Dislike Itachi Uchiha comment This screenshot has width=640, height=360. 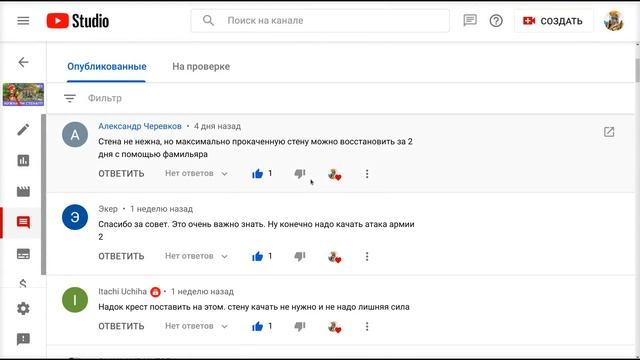(300, 327)
